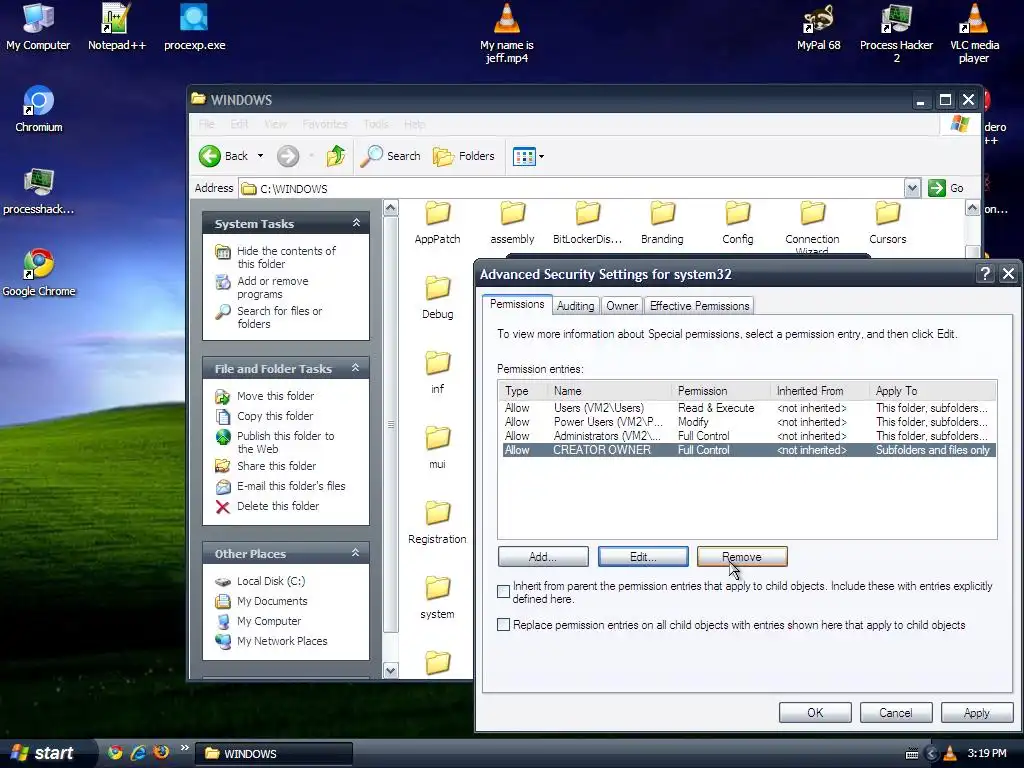The height and width of the screenshot is (768, 1024).
Task: Click the Edit... permission button
Action: tap(643, 556)
